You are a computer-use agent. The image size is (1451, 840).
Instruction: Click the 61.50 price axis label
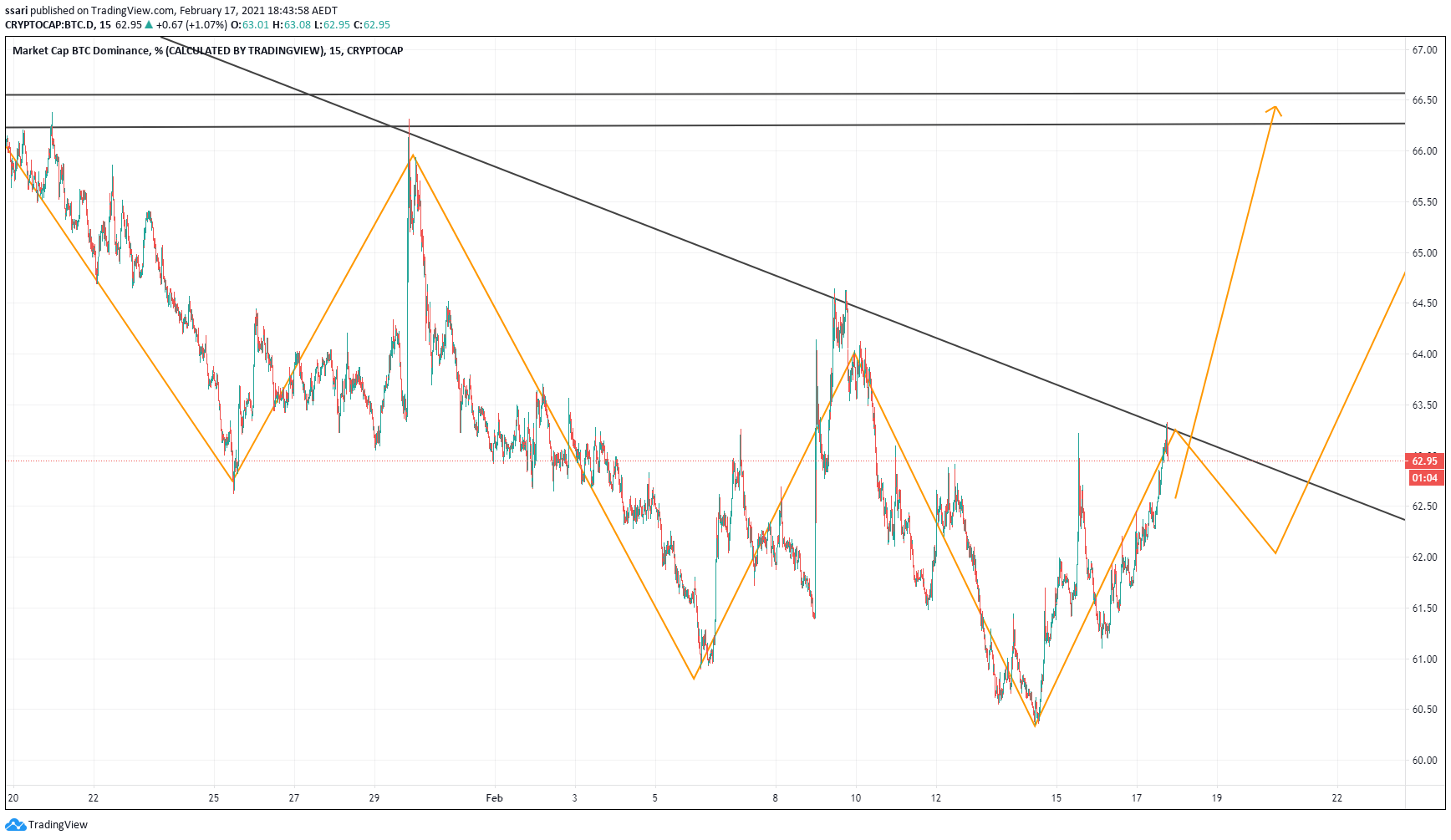[1424, 608]
